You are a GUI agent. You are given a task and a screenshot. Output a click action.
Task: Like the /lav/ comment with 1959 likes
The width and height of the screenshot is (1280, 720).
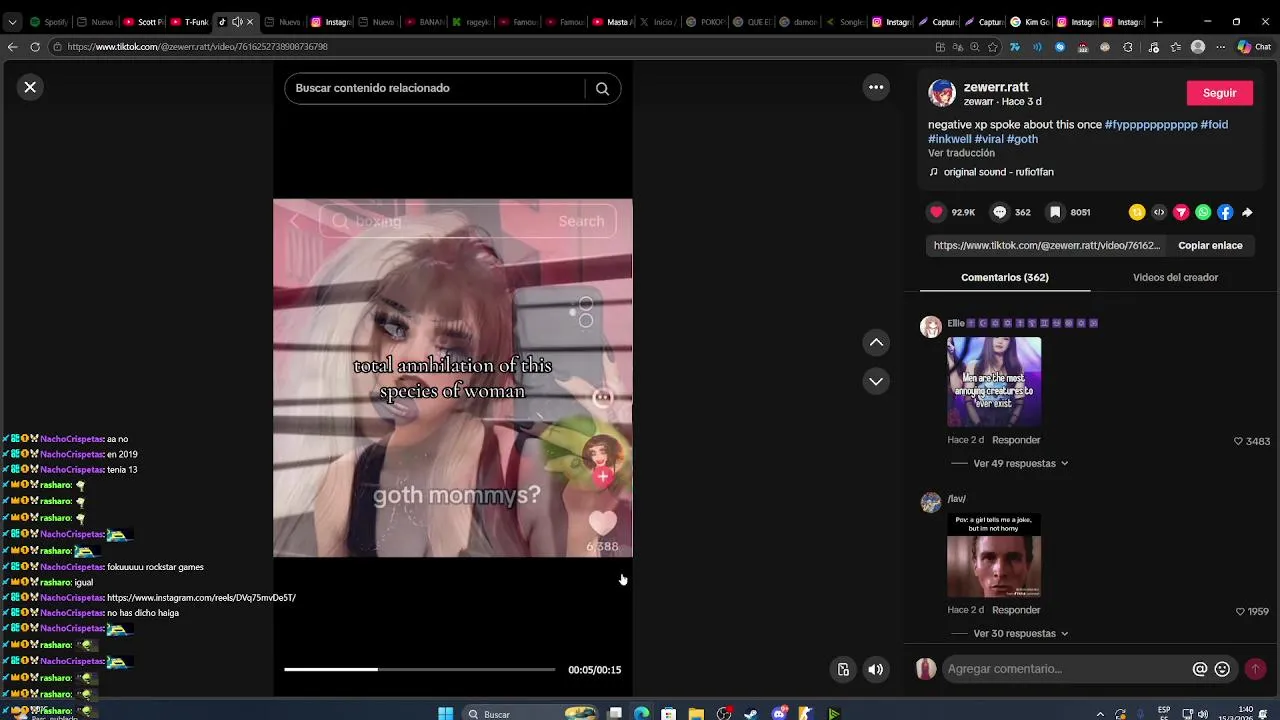(x=1240, y=611)
